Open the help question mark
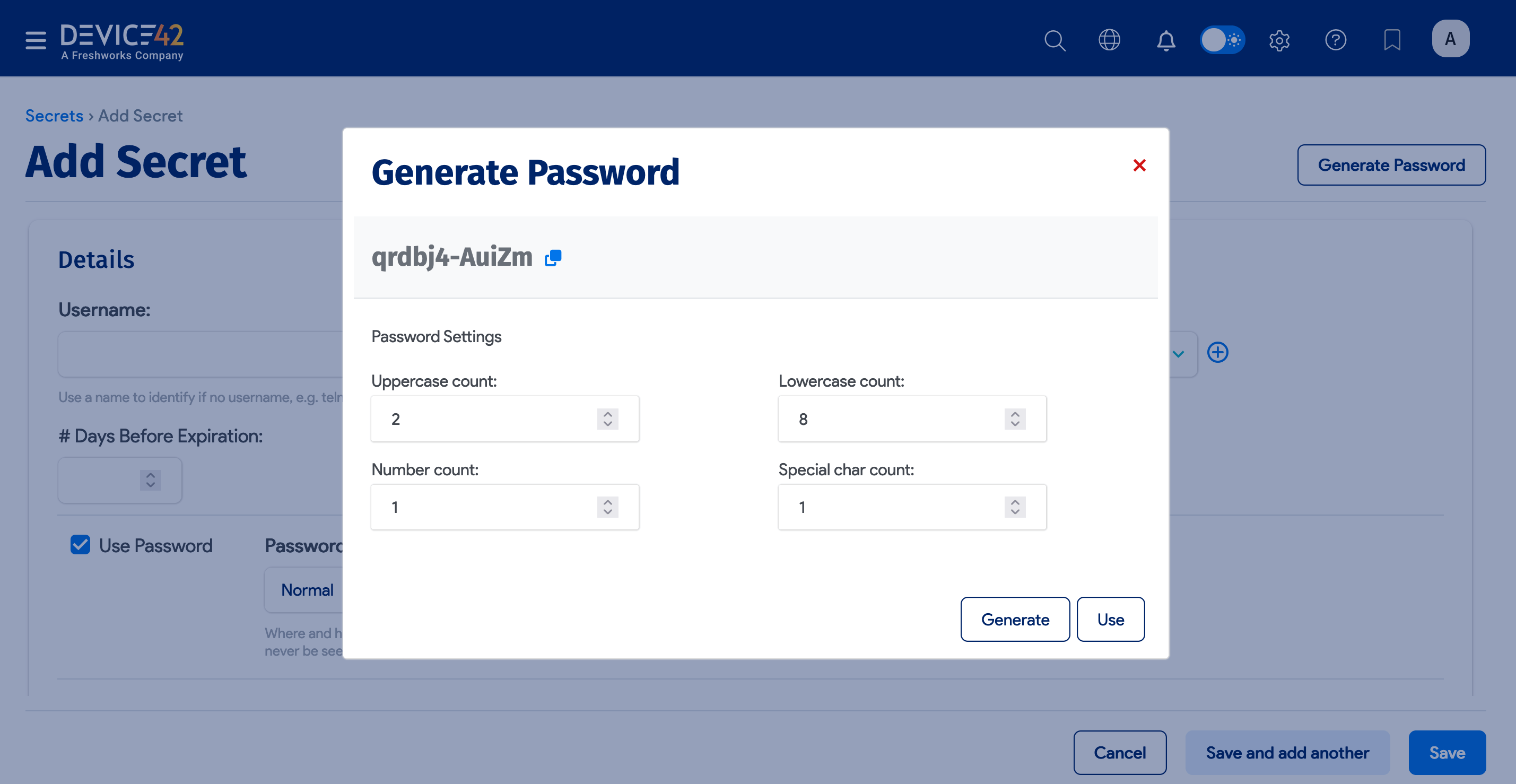The width and height of the screenshot is (1516, 784). [1335, 39]
